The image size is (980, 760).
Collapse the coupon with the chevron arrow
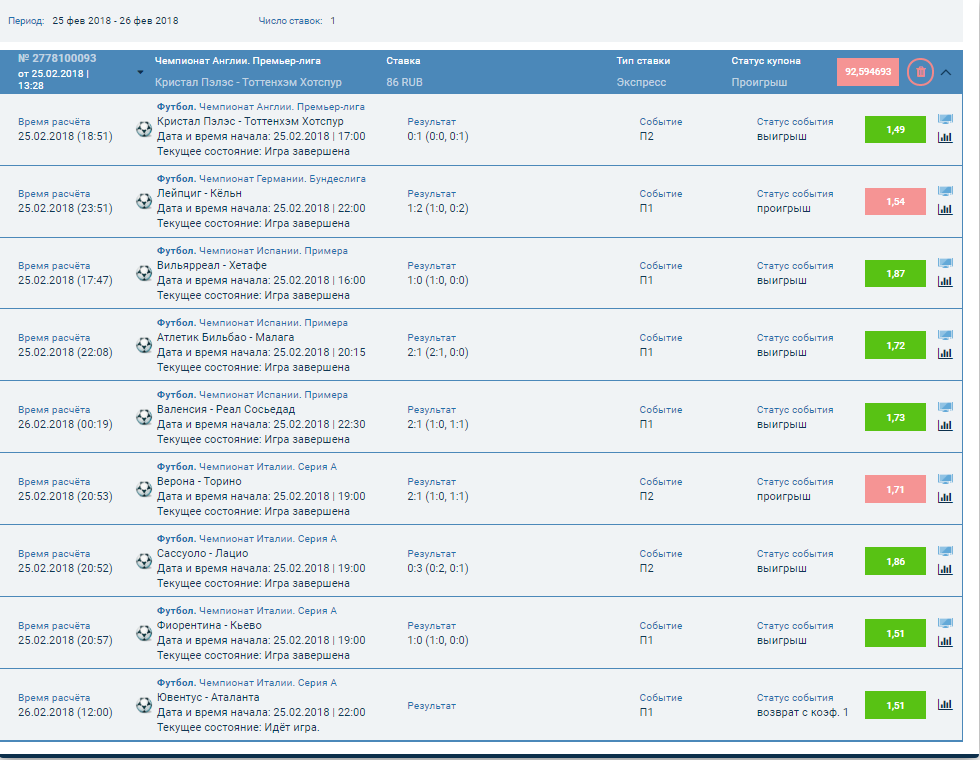click(x=947, y=72)
